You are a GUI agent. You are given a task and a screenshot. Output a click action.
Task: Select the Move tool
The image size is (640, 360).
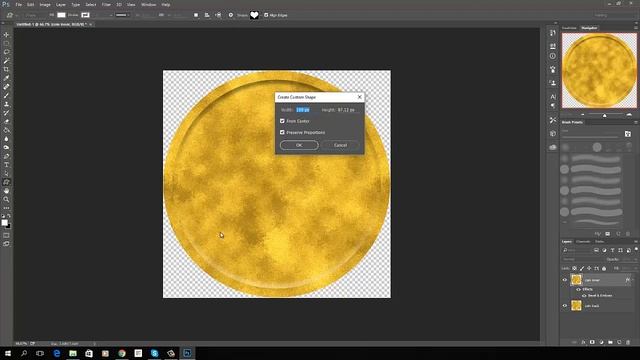[x=6, y=35]
